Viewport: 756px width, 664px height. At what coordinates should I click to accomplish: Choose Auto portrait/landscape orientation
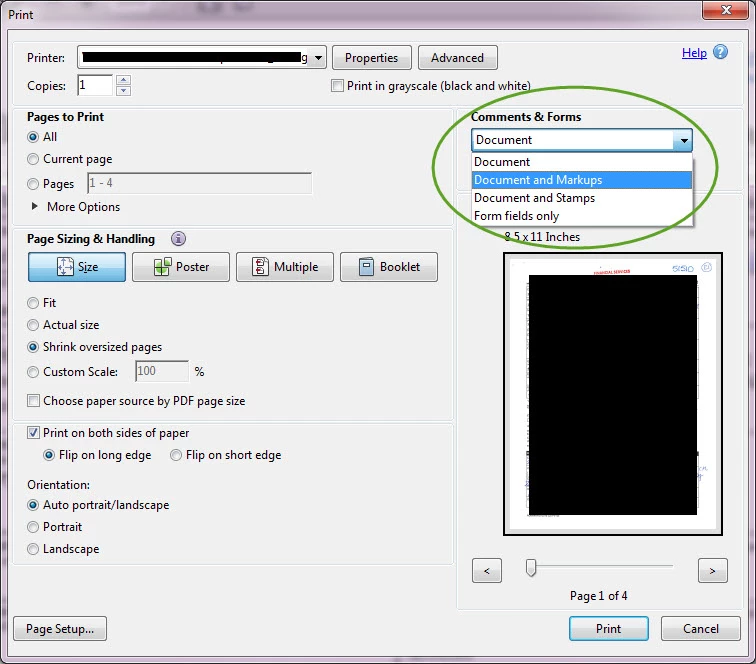(x=33, y=505)
